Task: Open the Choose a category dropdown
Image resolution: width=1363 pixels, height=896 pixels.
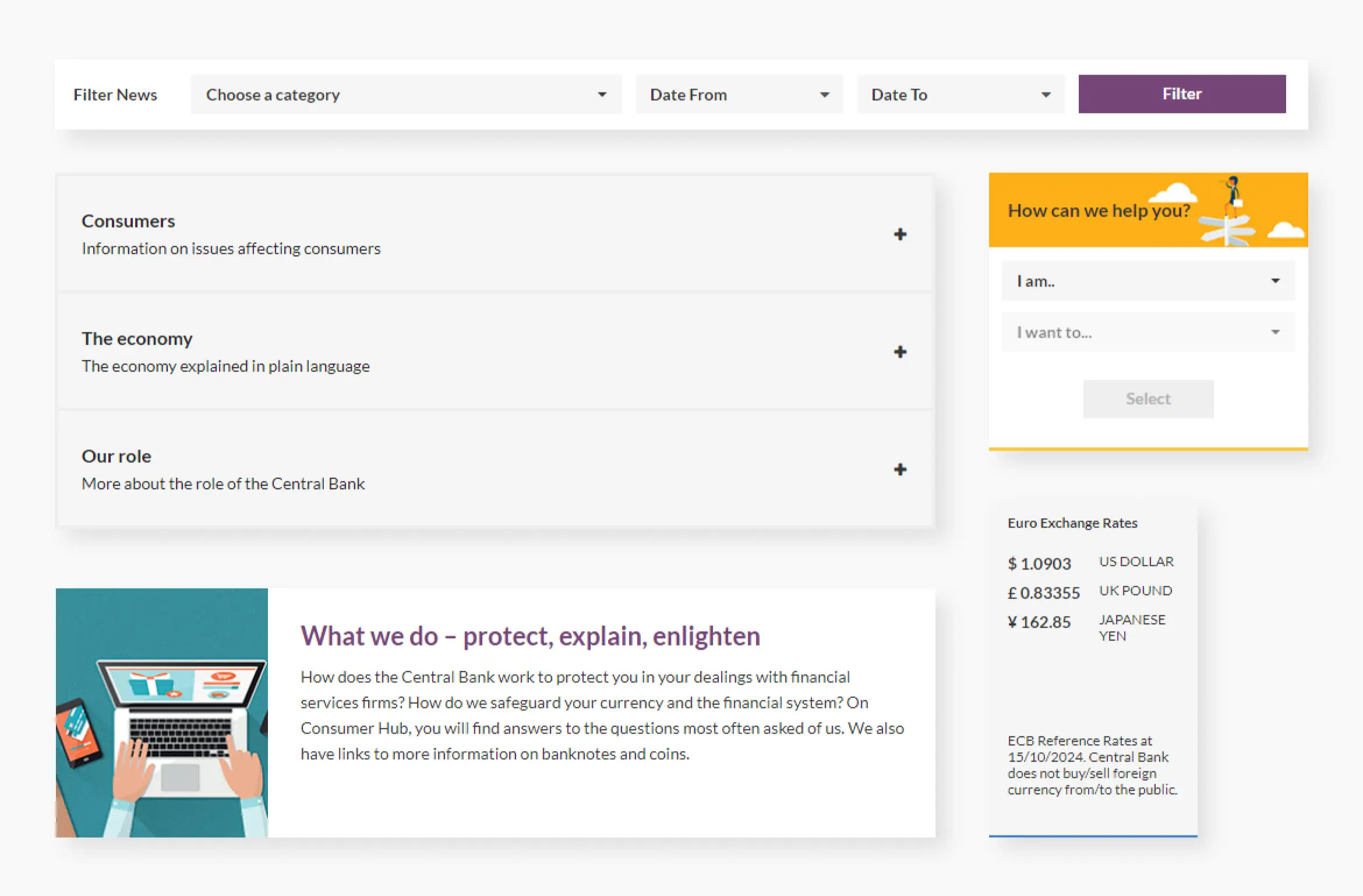Action: pyautogui.click(x=405, y=94)
